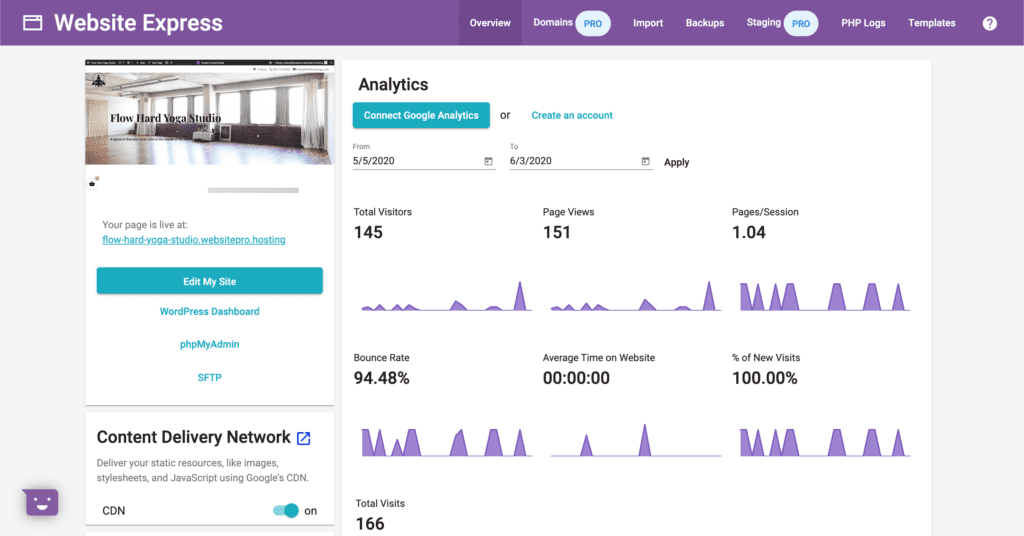Open Content Delivery Network external link icon
Image resolution: width=1024 pixels, height=536 pixels.
coord(304,438)
